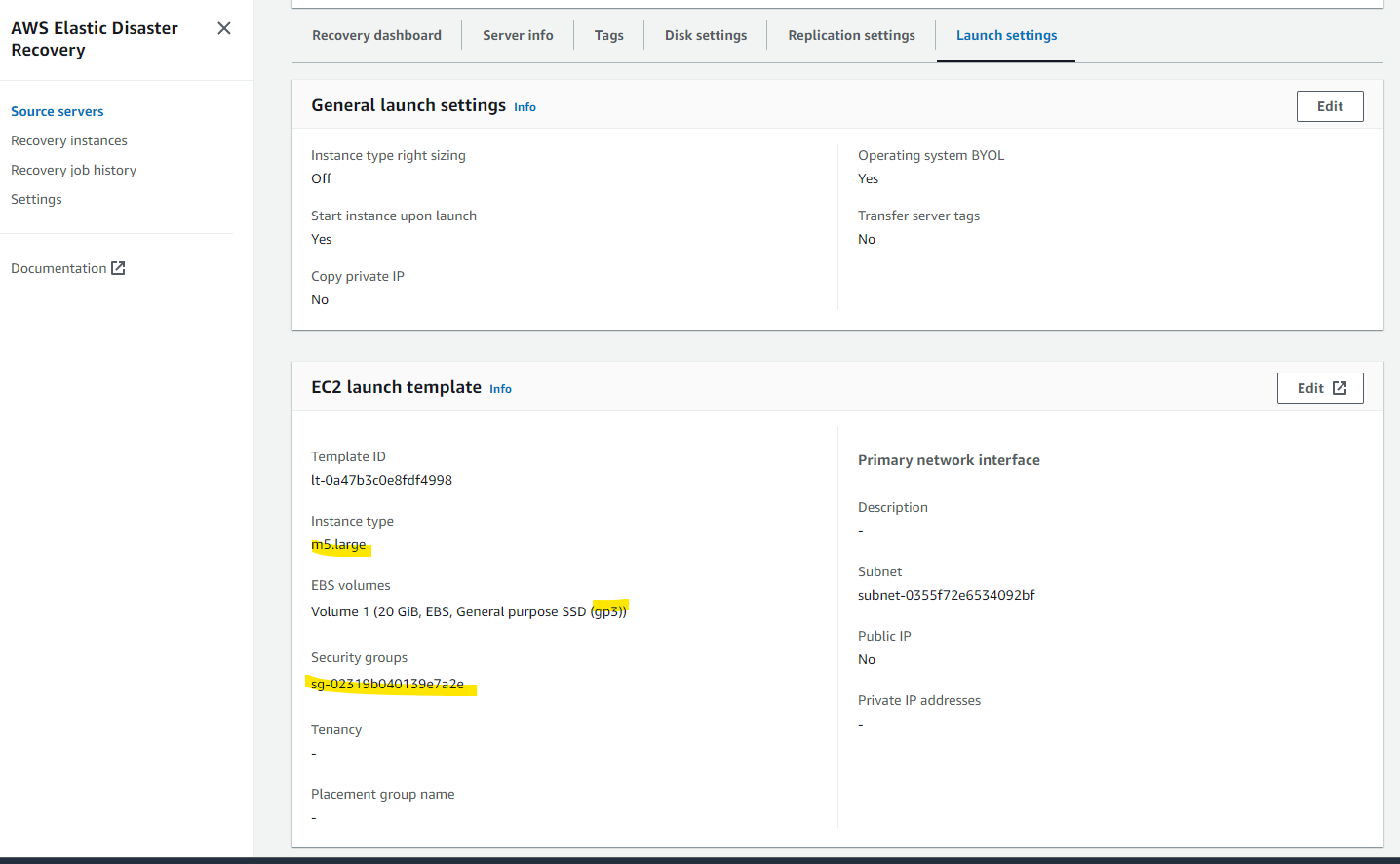Image resolution: width=1400 pixels, height=864 pixels.
Task: Click the external link icon on EC2 Edit button
Action: 1340,388
